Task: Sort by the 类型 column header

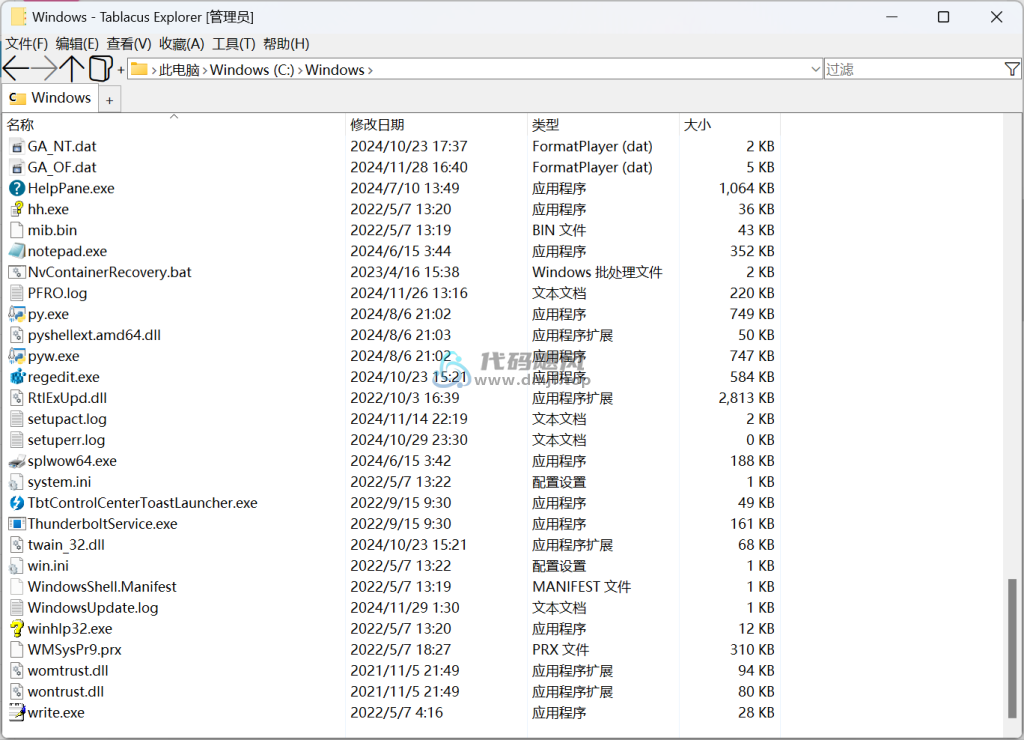Action: point(603,124)
